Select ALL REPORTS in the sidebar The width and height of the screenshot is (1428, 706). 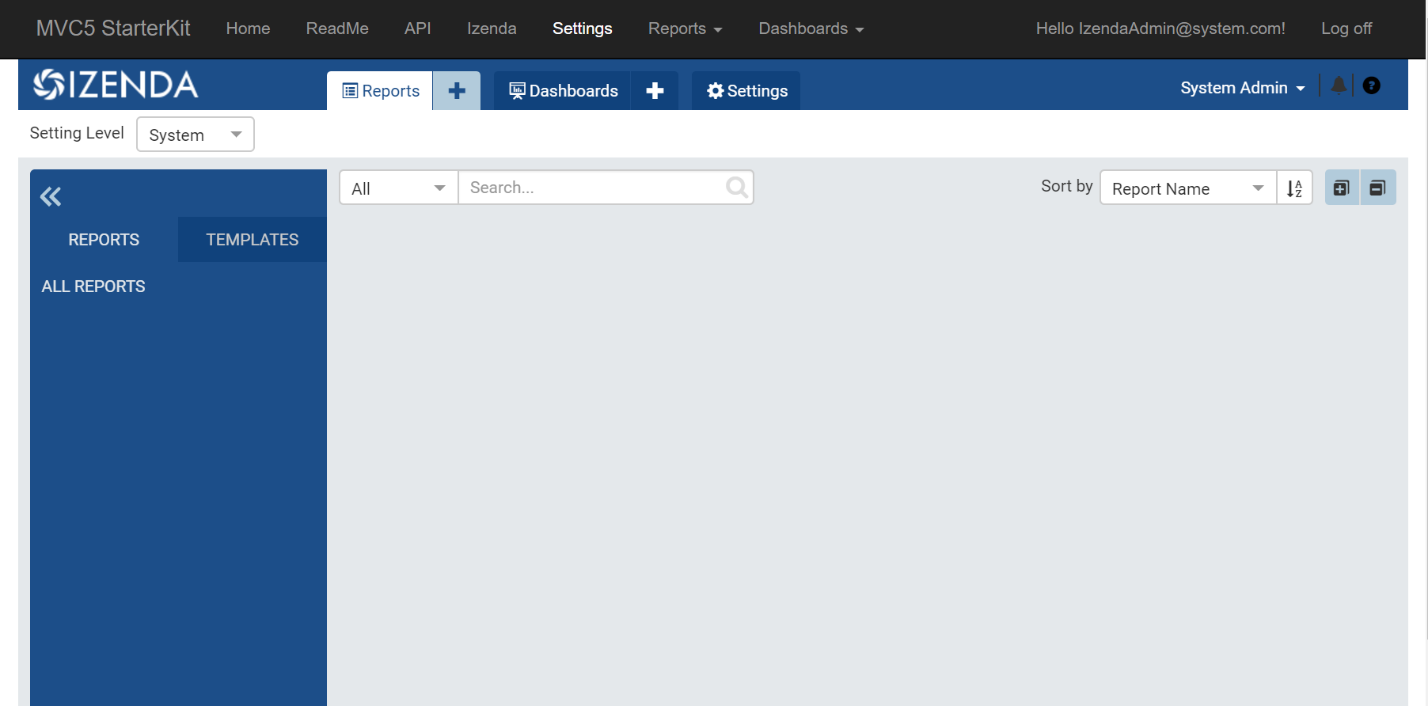tap(94, 286)
